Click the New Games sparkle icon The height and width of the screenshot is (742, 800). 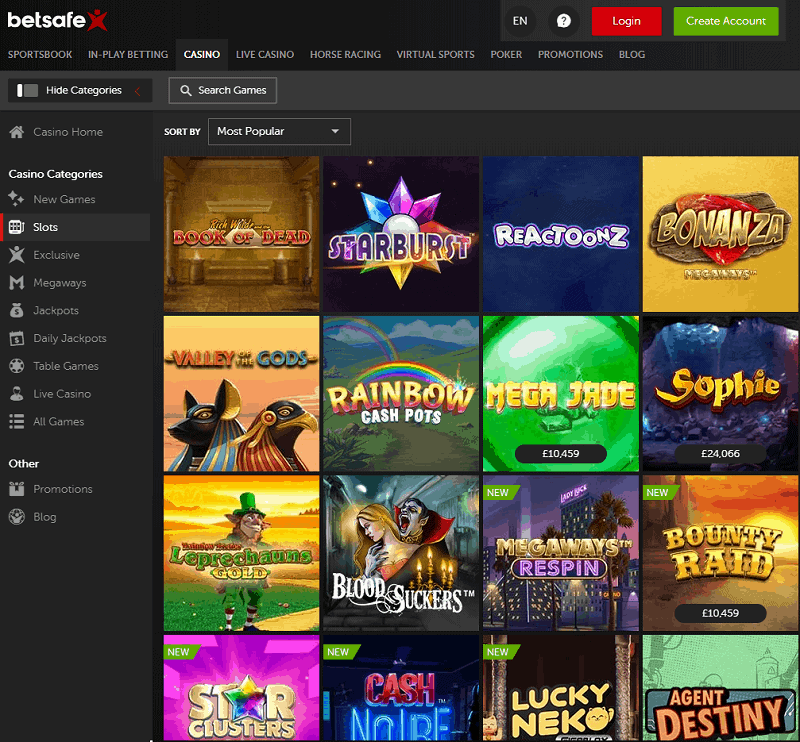tap(16, 199)
